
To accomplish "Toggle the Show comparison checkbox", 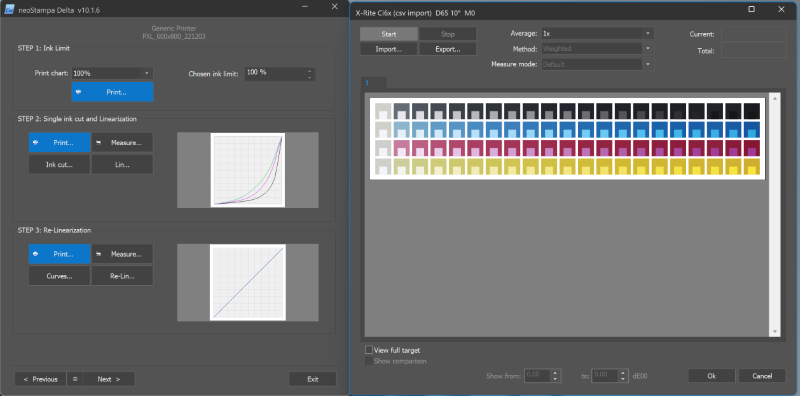I will 369,361.
